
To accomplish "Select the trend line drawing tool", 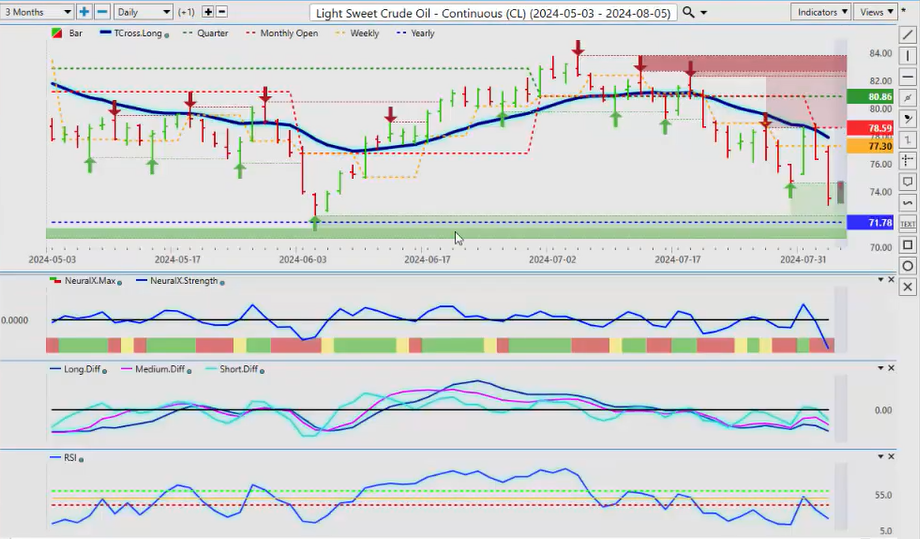I will [x=907, y=35].
